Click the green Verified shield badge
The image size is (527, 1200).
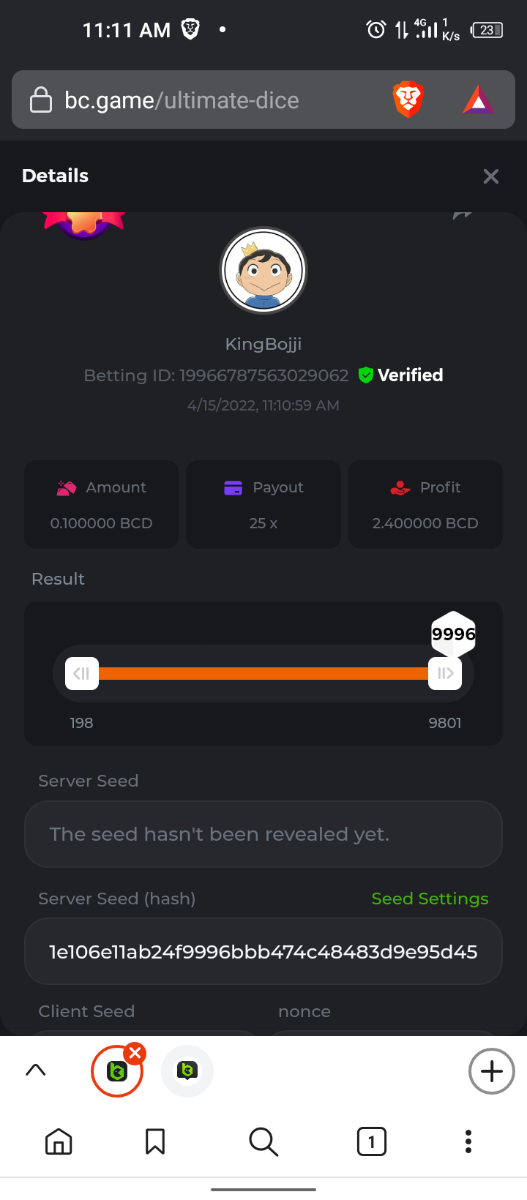click(366, 375)
